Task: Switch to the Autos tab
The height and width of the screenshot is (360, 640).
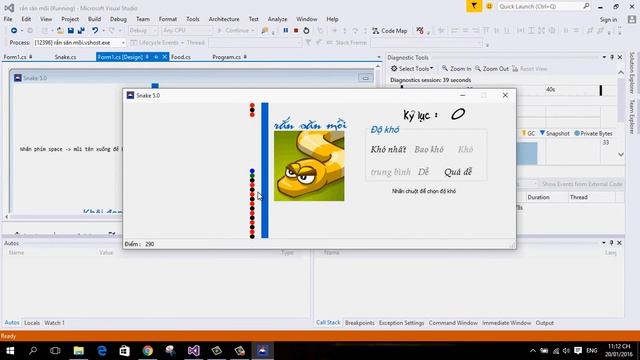Action: pos(12,323)
